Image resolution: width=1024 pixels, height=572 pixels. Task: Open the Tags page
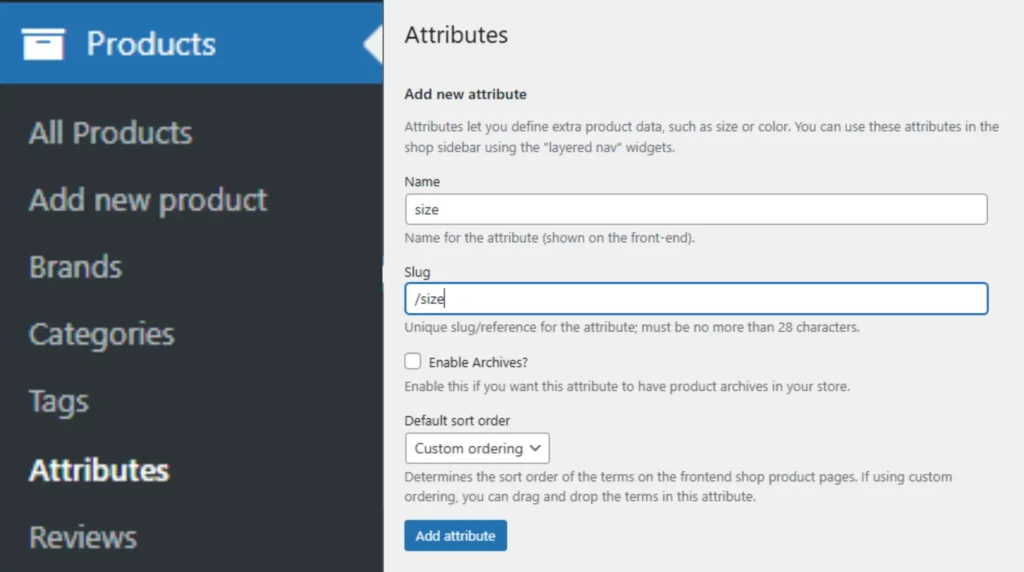(59, 402)
